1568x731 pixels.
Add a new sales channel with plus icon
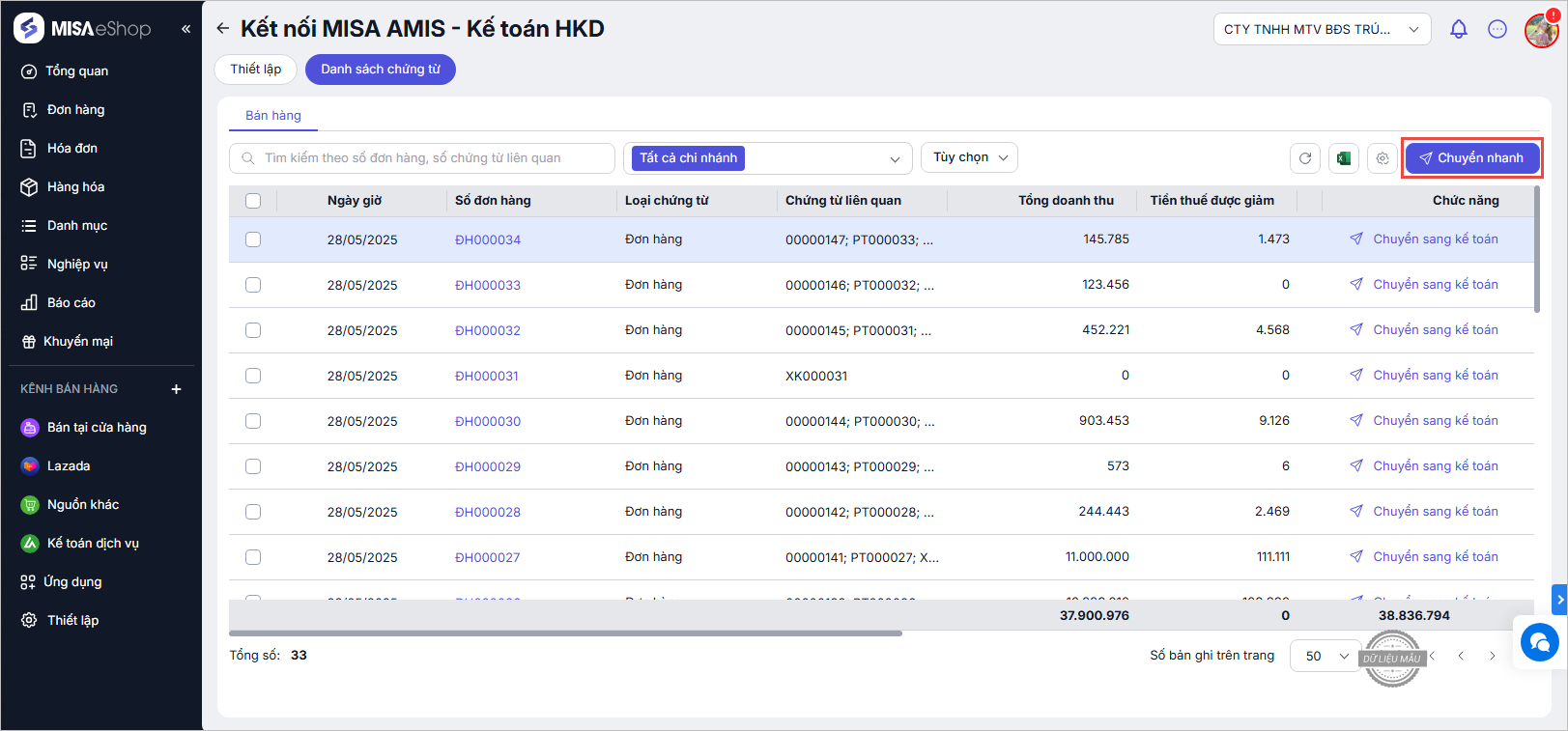coord(177,389)
